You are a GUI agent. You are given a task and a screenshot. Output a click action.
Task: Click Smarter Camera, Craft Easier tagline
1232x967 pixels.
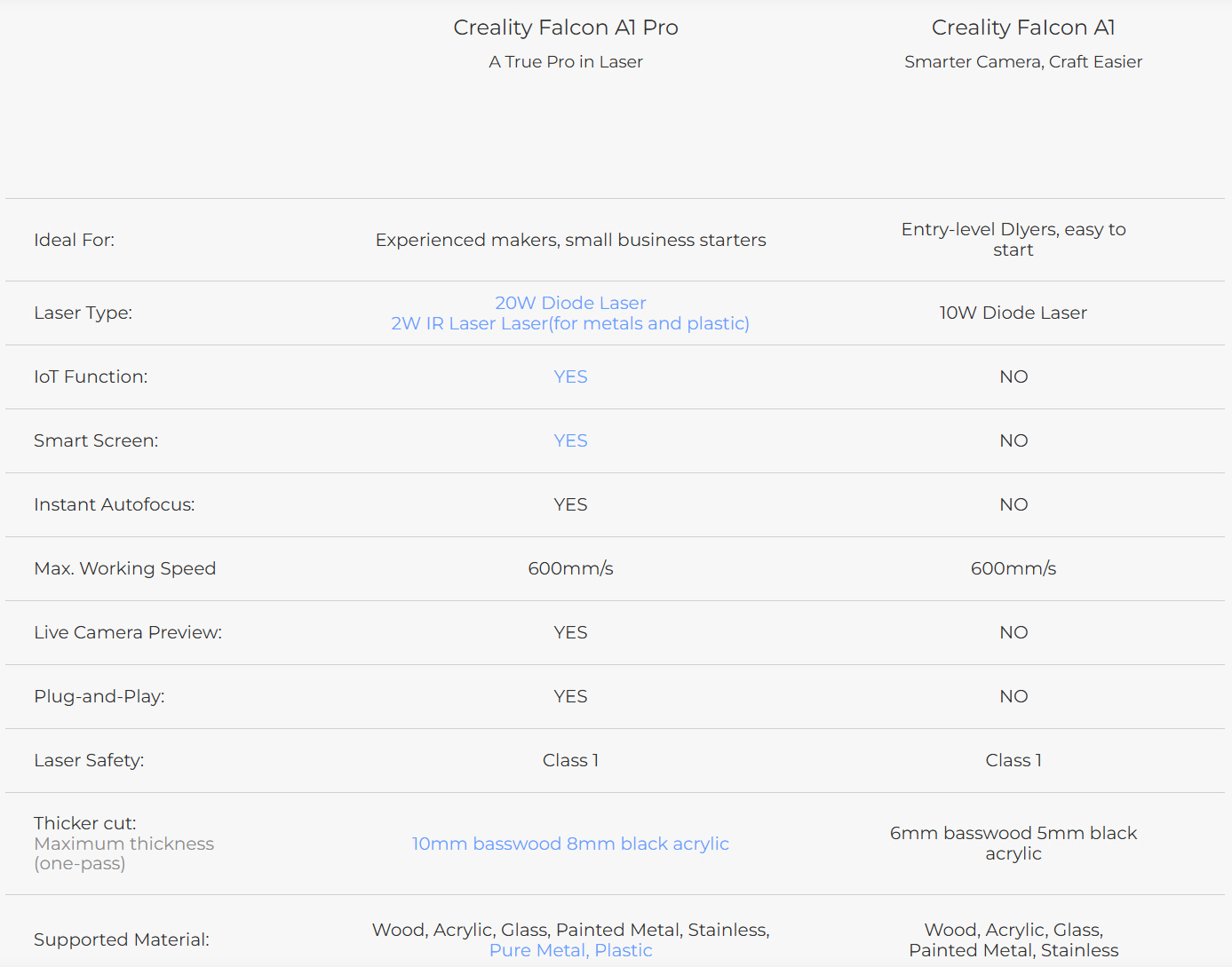pos(1023,62)
